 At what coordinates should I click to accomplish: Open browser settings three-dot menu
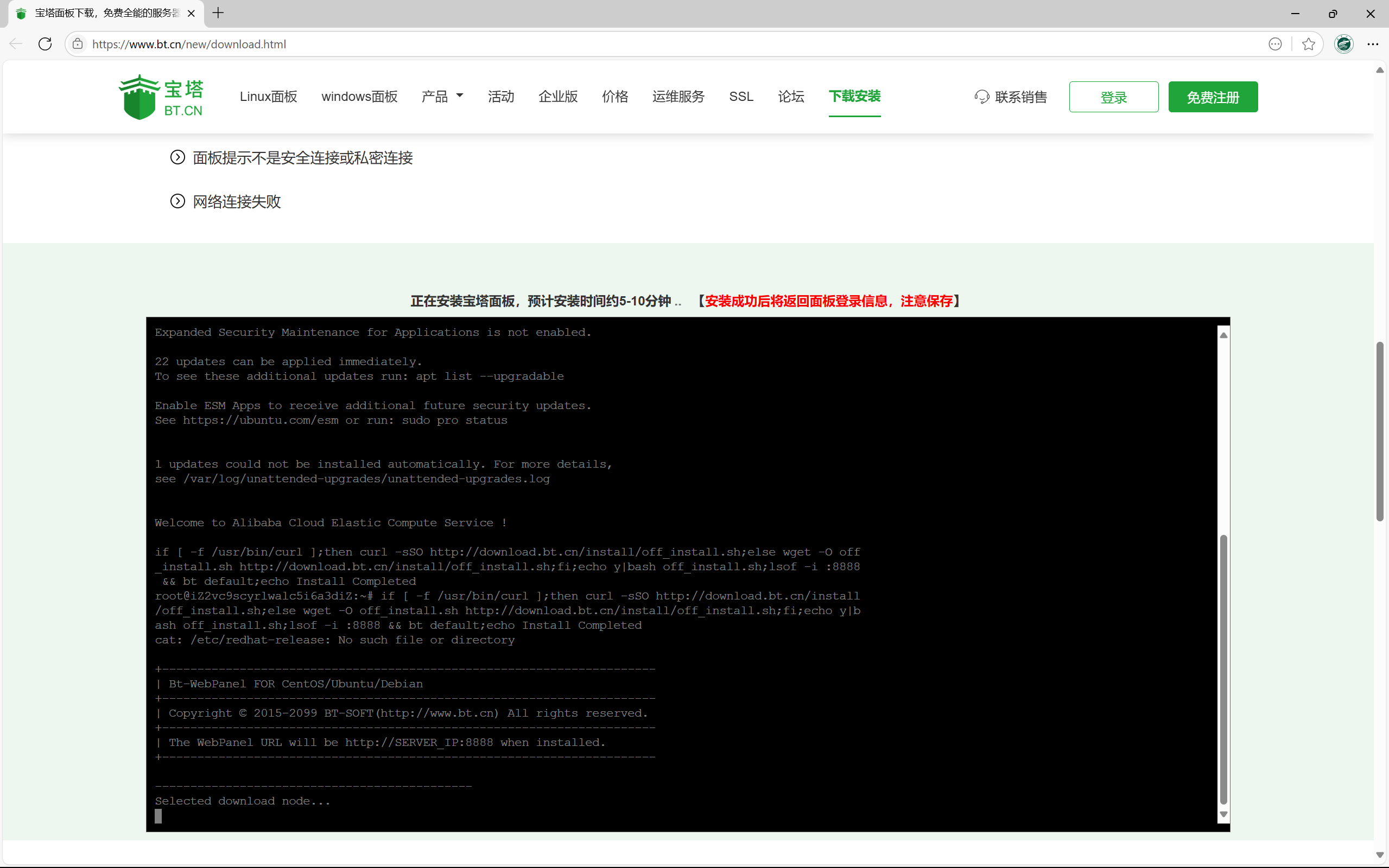(x=1373, y=44)
